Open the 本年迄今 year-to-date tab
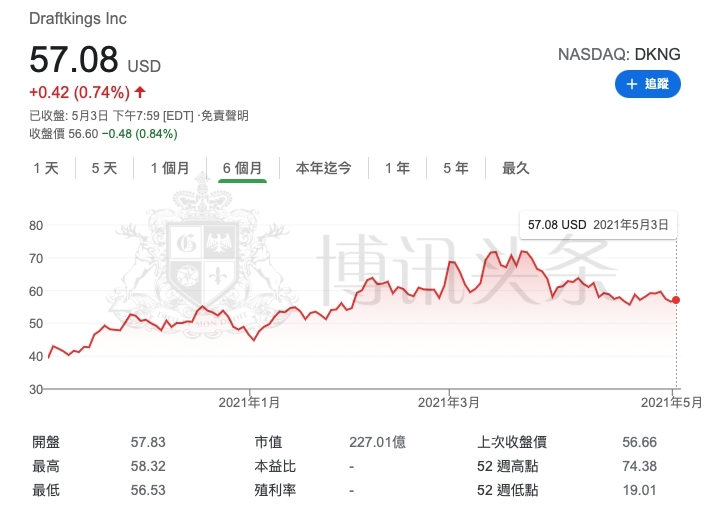Image resolution: width=724 pixels, height=510 pixels. tap(323, 168)
